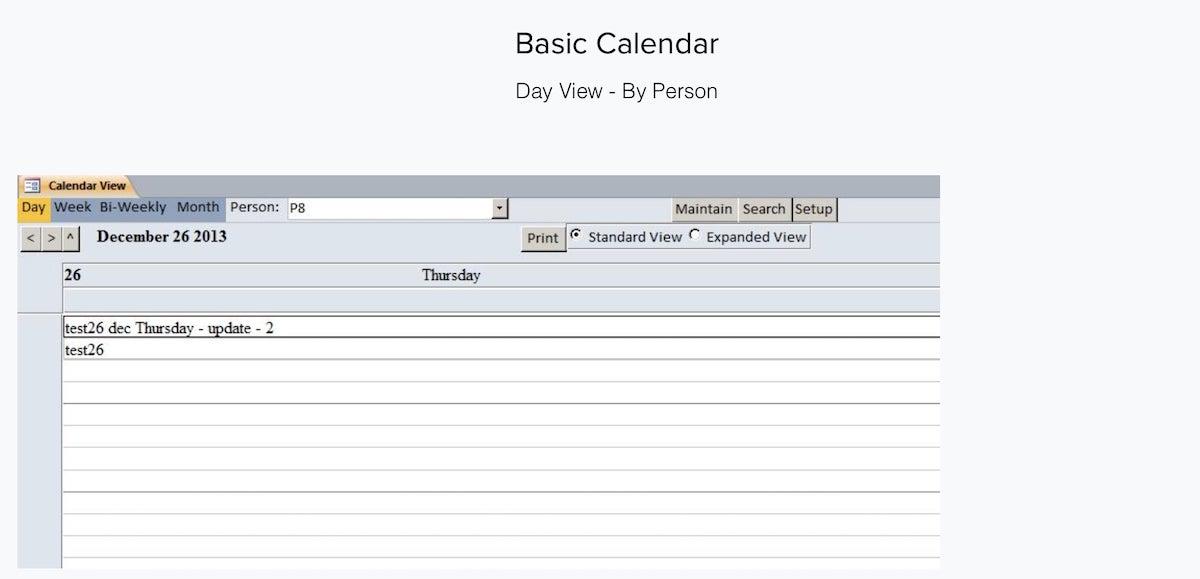Open the Maintain button

coord(703,209)
